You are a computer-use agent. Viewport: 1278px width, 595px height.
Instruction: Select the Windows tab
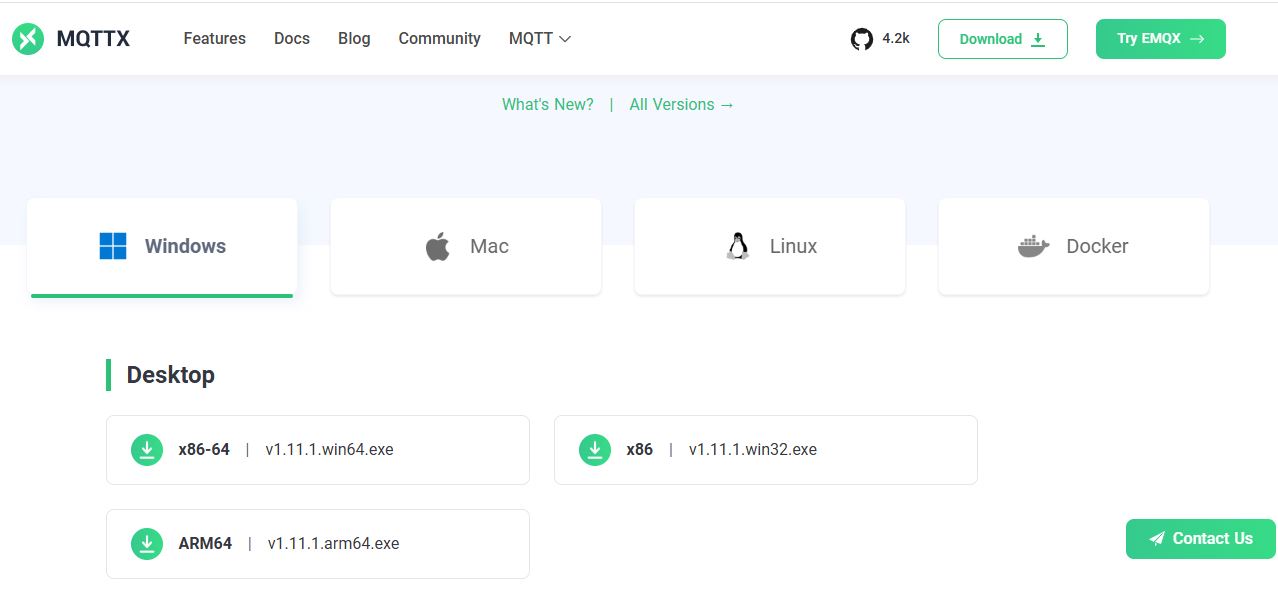pos(162,247)
